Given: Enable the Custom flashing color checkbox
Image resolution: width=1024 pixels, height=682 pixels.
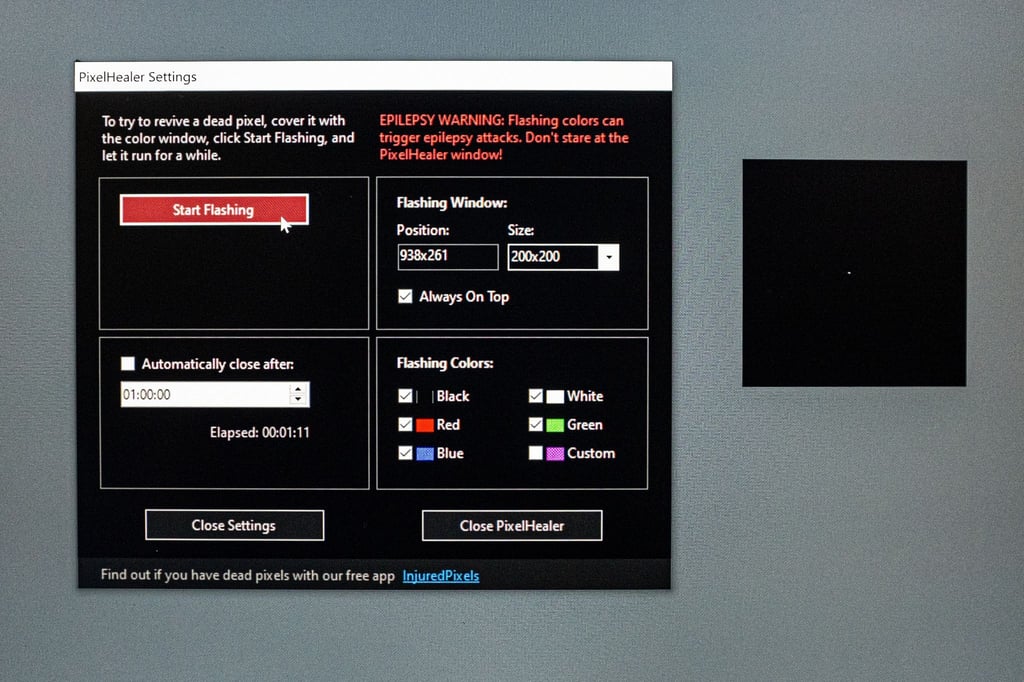Looking at the screenshot, I should (536, 453).
